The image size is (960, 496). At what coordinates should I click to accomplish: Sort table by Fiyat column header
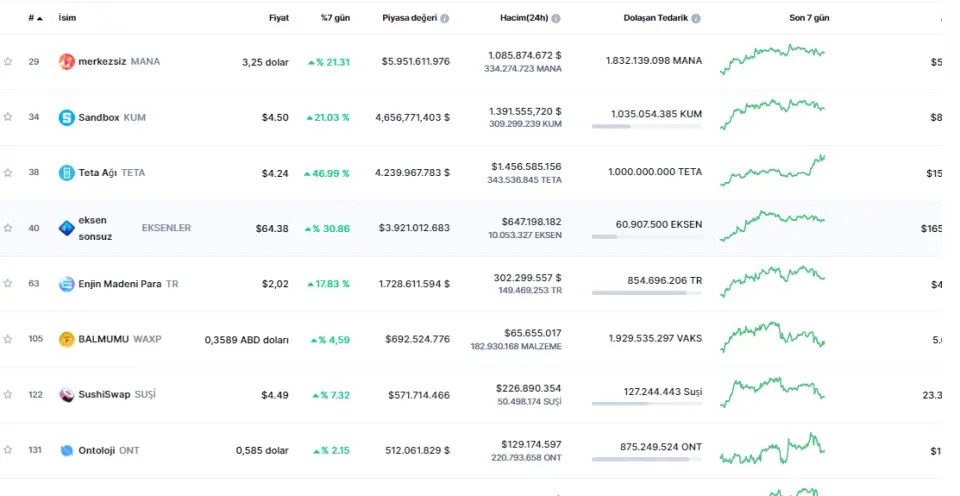point(278,18)
